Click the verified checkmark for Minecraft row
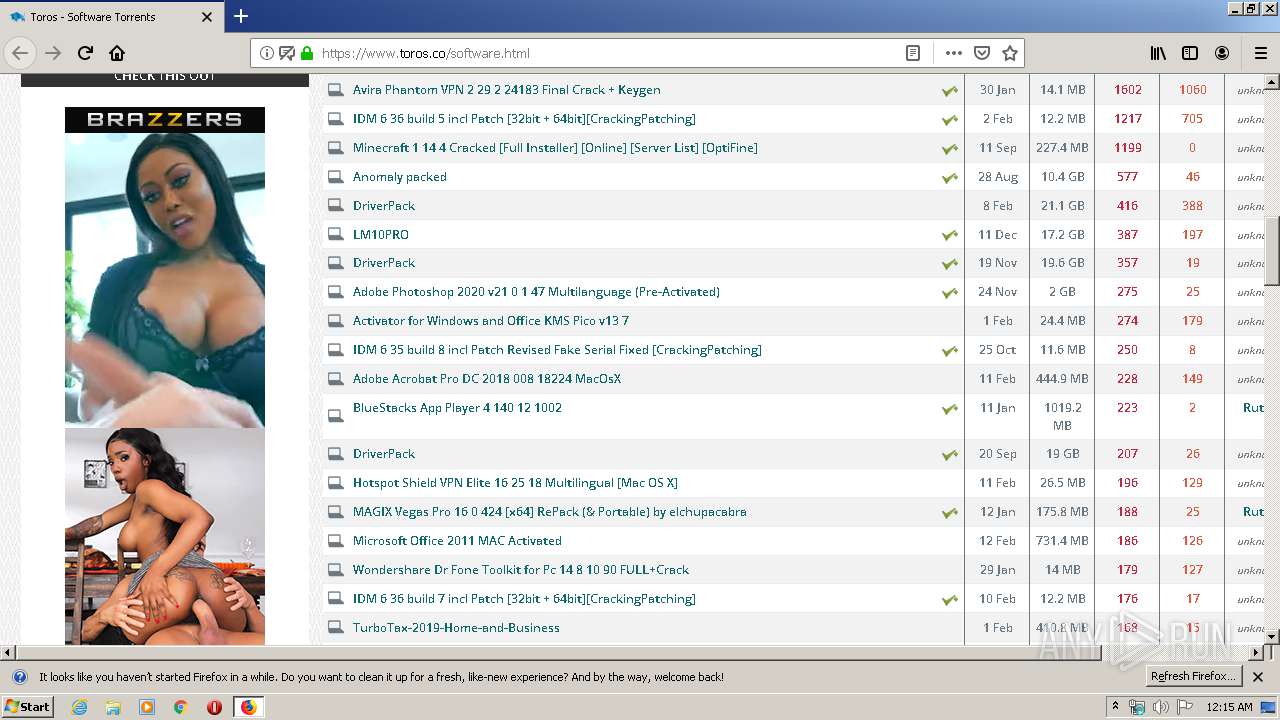Screen dimensions: 1280x720 pyautogui.click(x=949, y=149)
